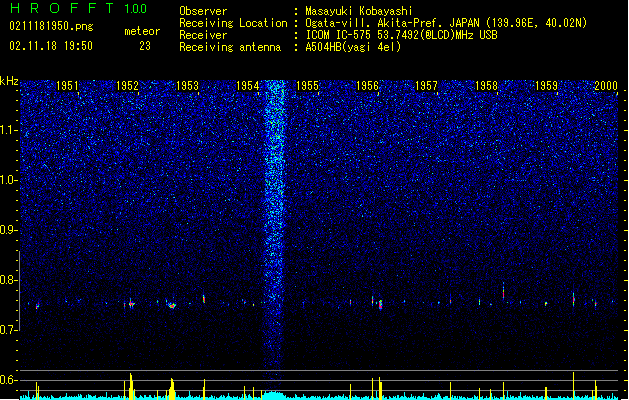Select observer name Masayuki Kobayashi
The height and width of the screenshot is (400, 629).
click(x=358, y=11)
